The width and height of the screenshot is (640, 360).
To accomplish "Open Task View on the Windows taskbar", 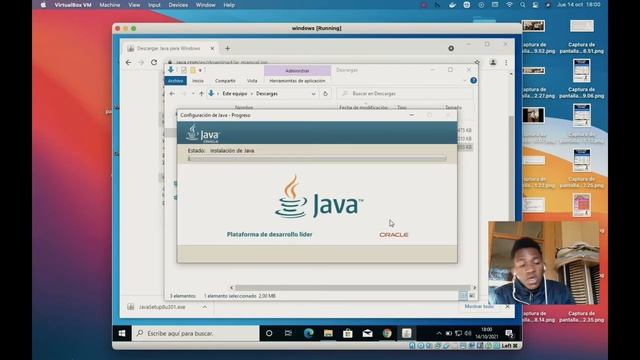I will pyautogui.click(x=288, y=333).
